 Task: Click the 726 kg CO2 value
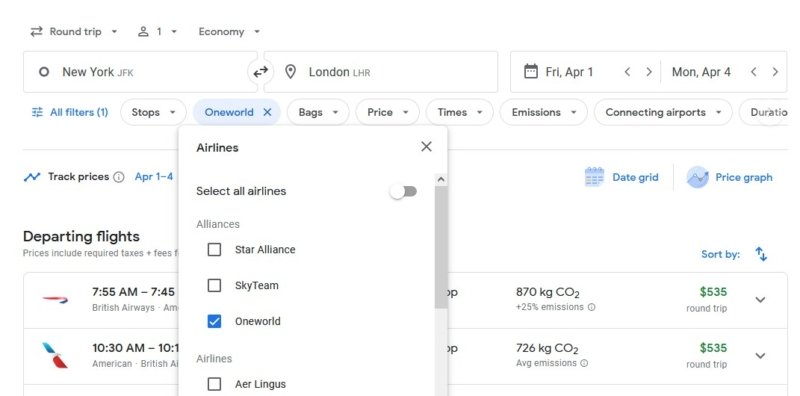(547, 349)
